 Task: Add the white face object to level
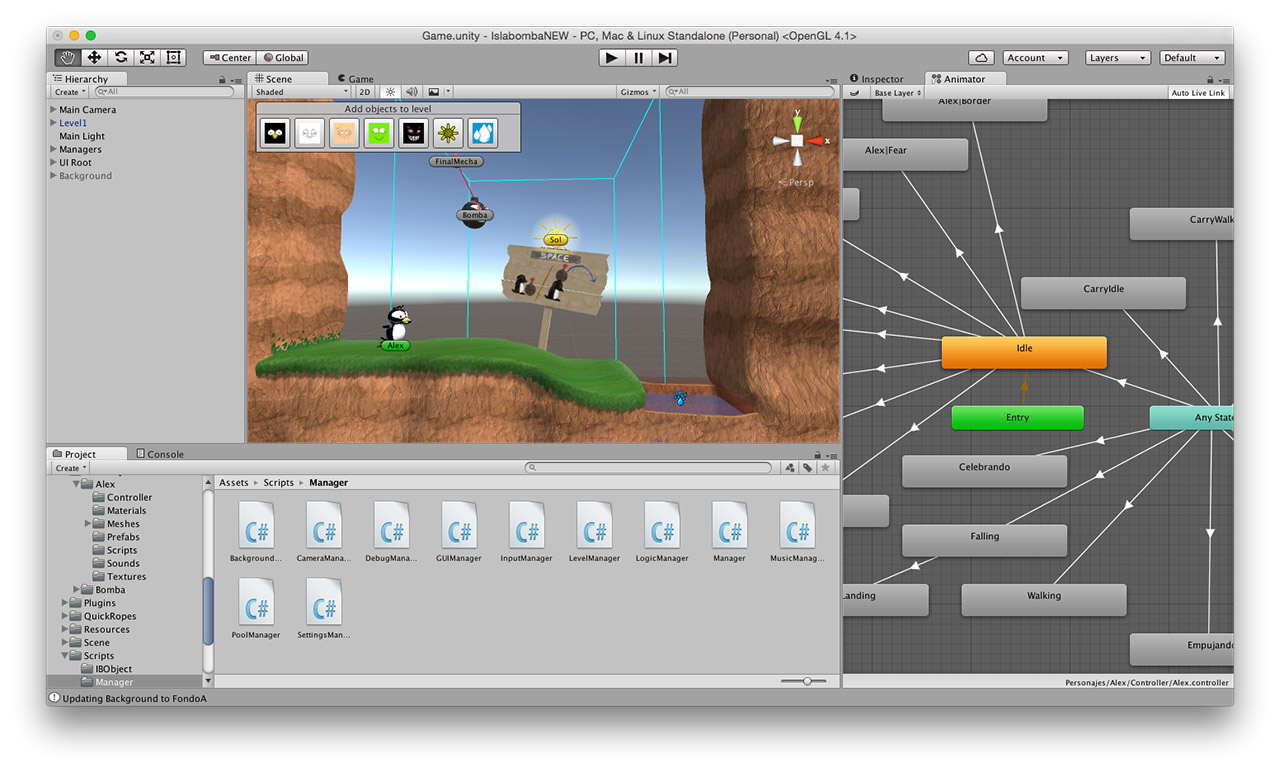pyautogui.click(x=310, y=133)
